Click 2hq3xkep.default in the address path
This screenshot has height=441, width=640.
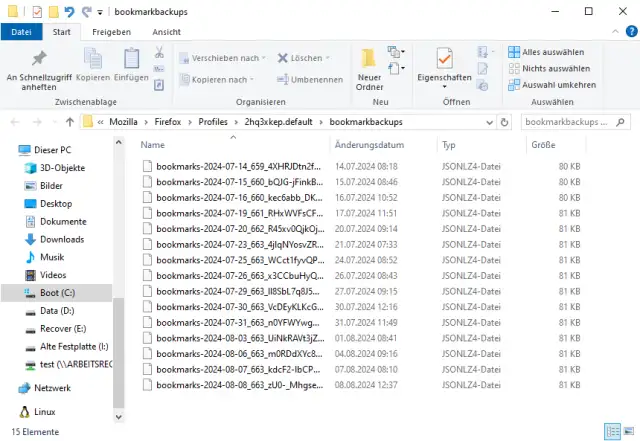click(278, 122)
